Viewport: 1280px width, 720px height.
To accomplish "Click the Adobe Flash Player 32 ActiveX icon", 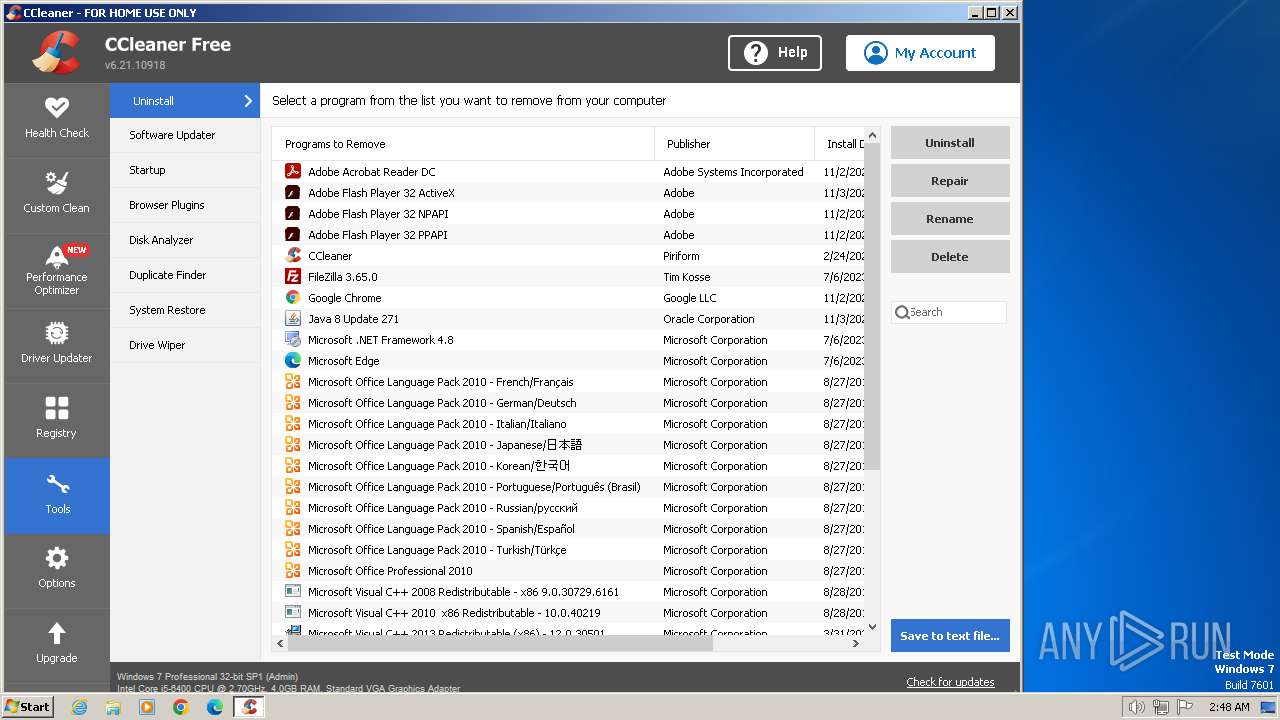I will click(x=293, y=192).
